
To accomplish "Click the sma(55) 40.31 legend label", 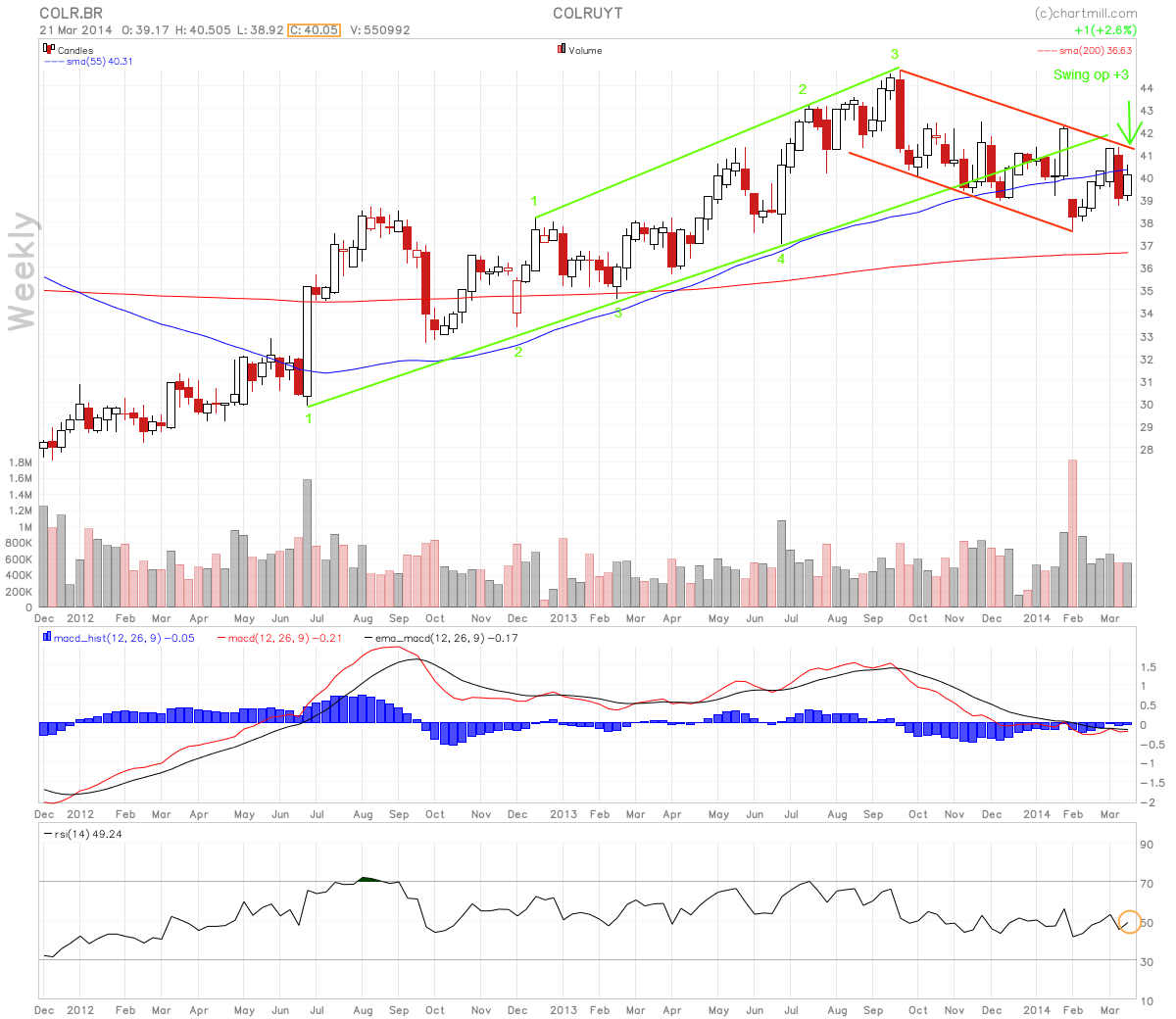I will [100, 62].
